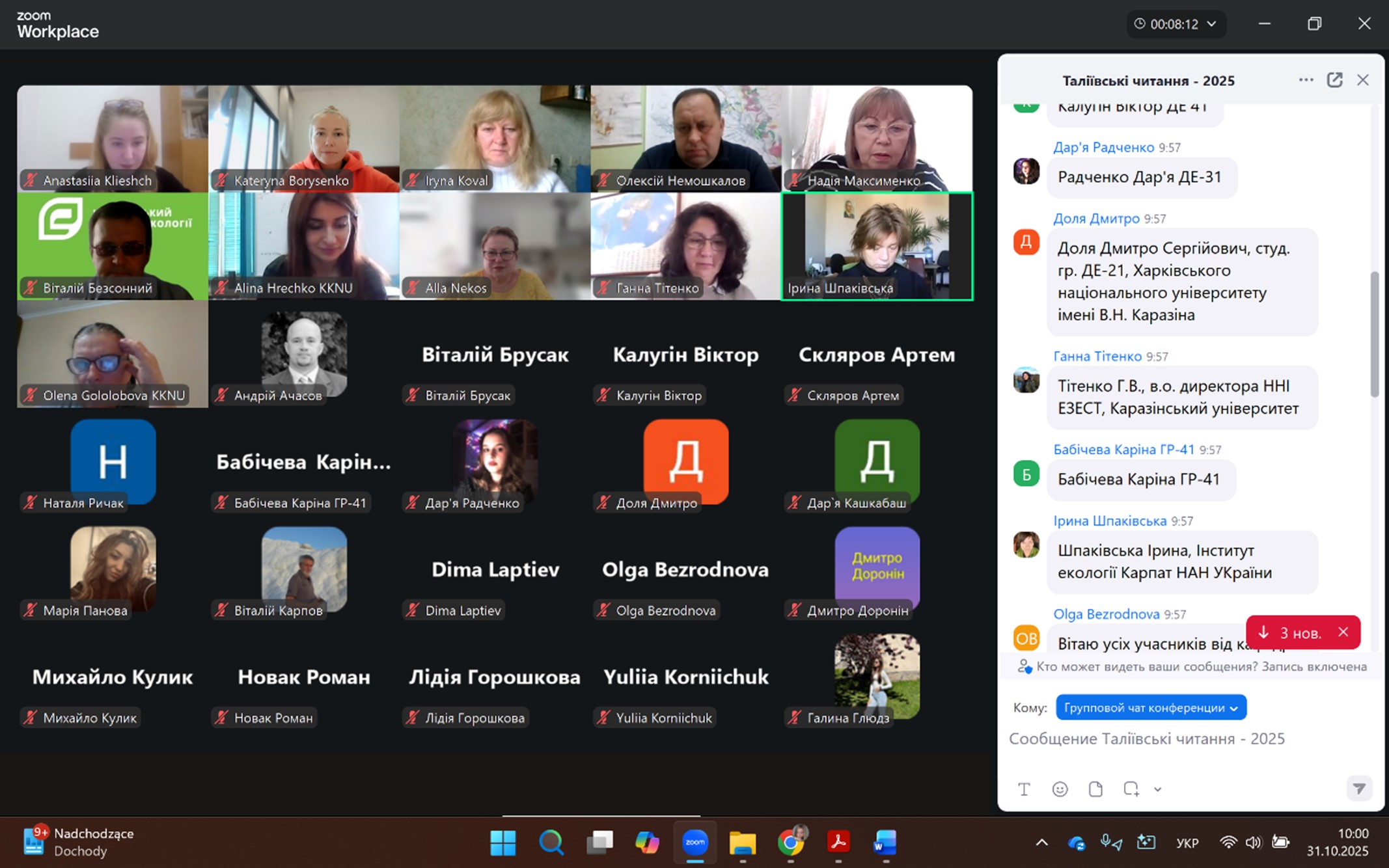Viewport: 1389px width, 868px height.
Task: Pop out the chat panel window
Action: coord(1334,80)
